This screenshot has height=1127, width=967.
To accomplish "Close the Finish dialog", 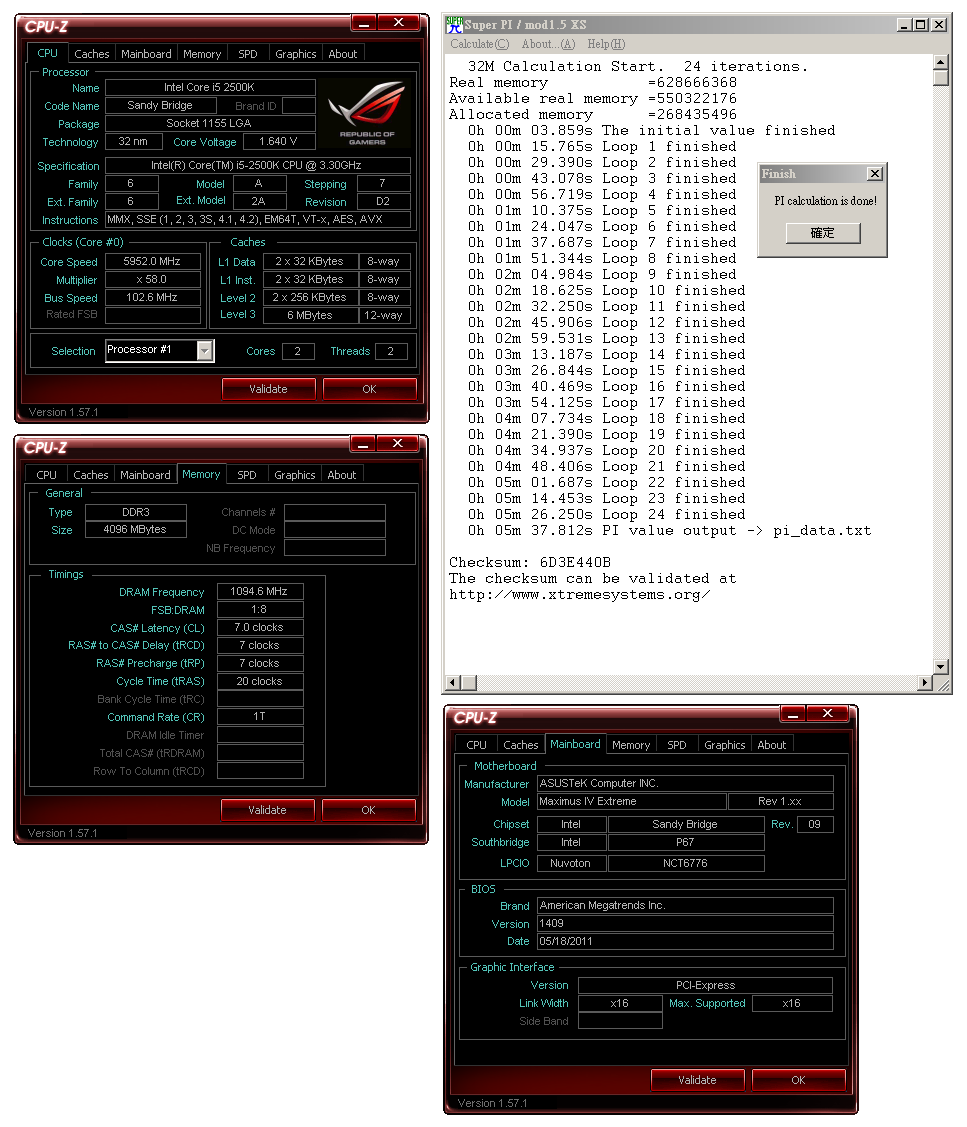I will pos(874,174).
